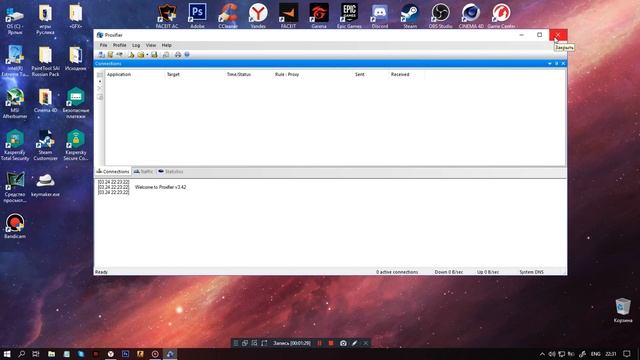Open CINEMA 4D desktop shortcut at top
Screen dimensions: 640x360
click(471, 16)
